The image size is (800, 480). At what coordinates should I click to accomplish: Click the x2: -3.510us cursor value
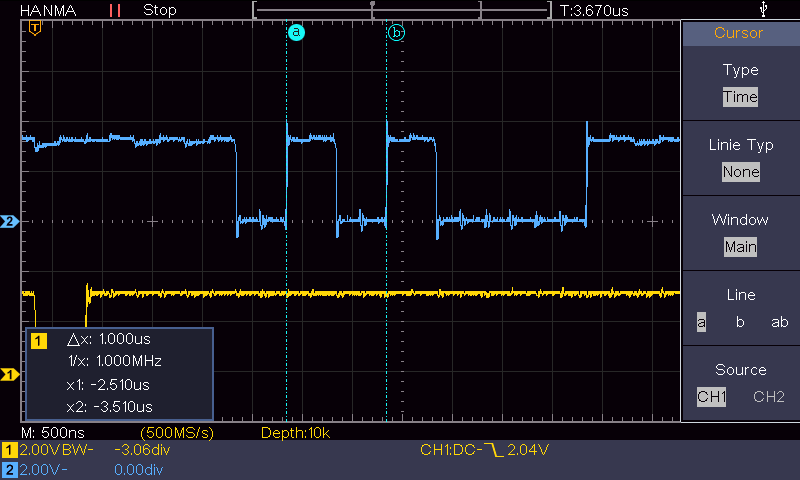tap(109, 407)
